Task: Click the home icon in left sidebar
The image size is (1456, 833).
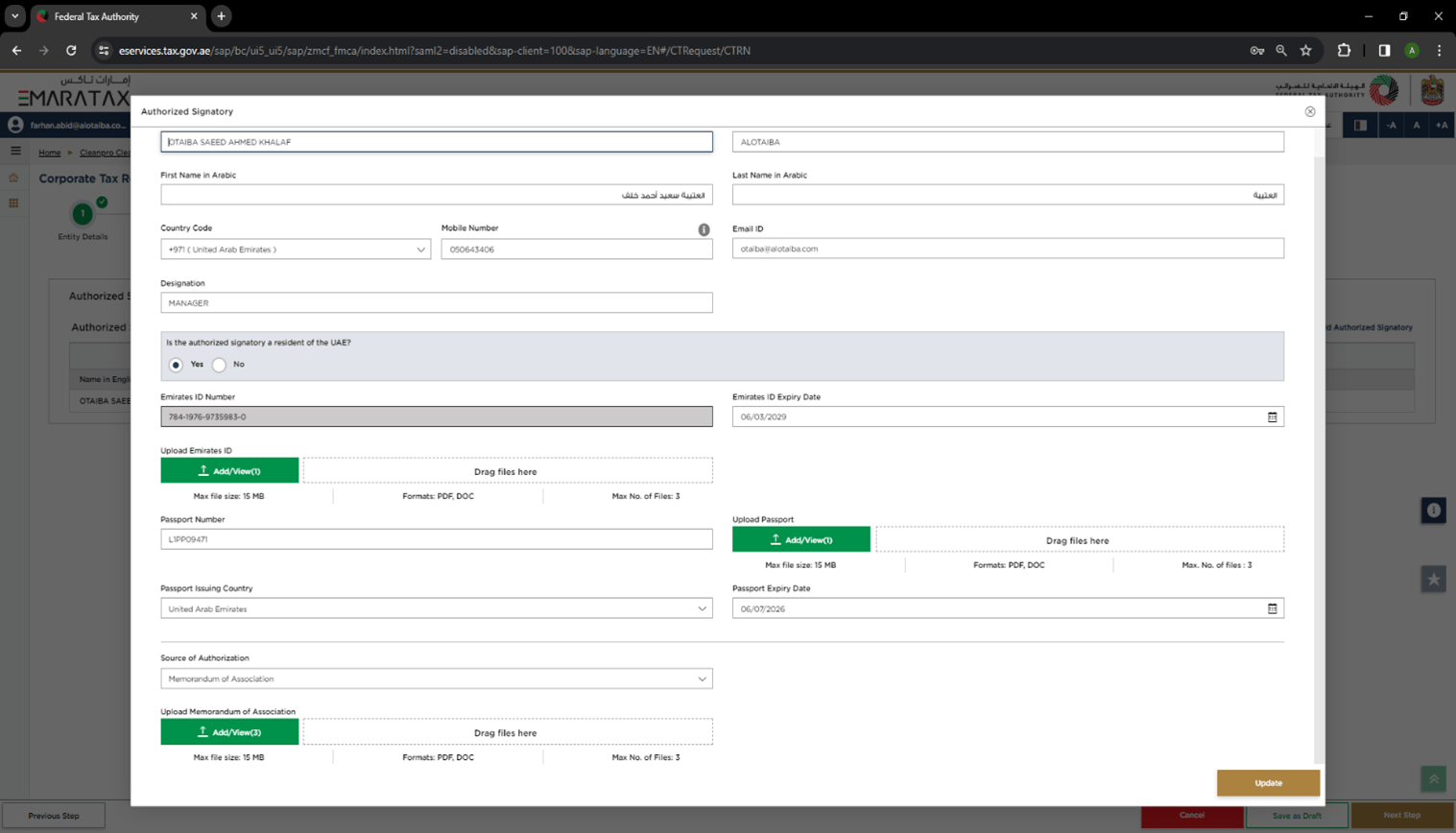Action: coord(13,178)
